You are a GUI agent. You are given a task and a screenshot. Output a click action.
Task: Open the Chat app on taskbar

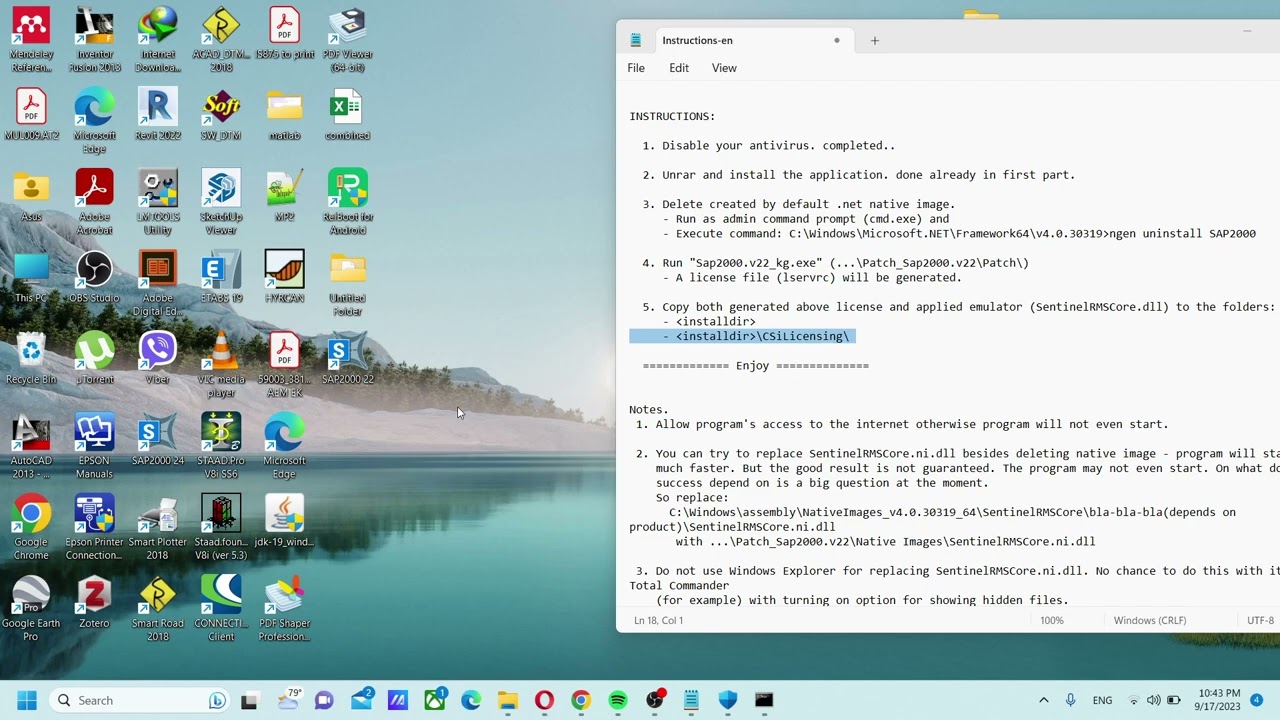324,700
